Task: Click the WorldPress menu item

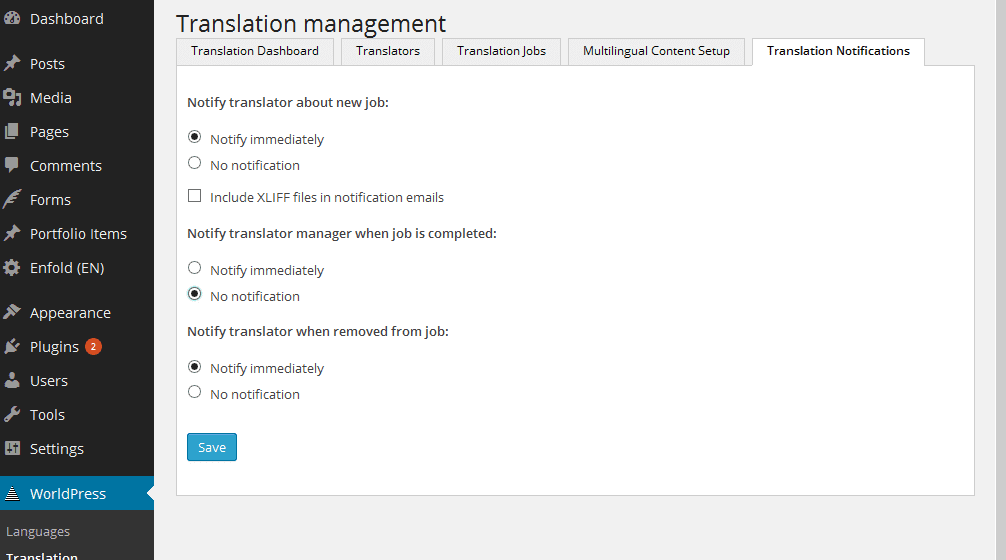Action: [x=77, y=493]
